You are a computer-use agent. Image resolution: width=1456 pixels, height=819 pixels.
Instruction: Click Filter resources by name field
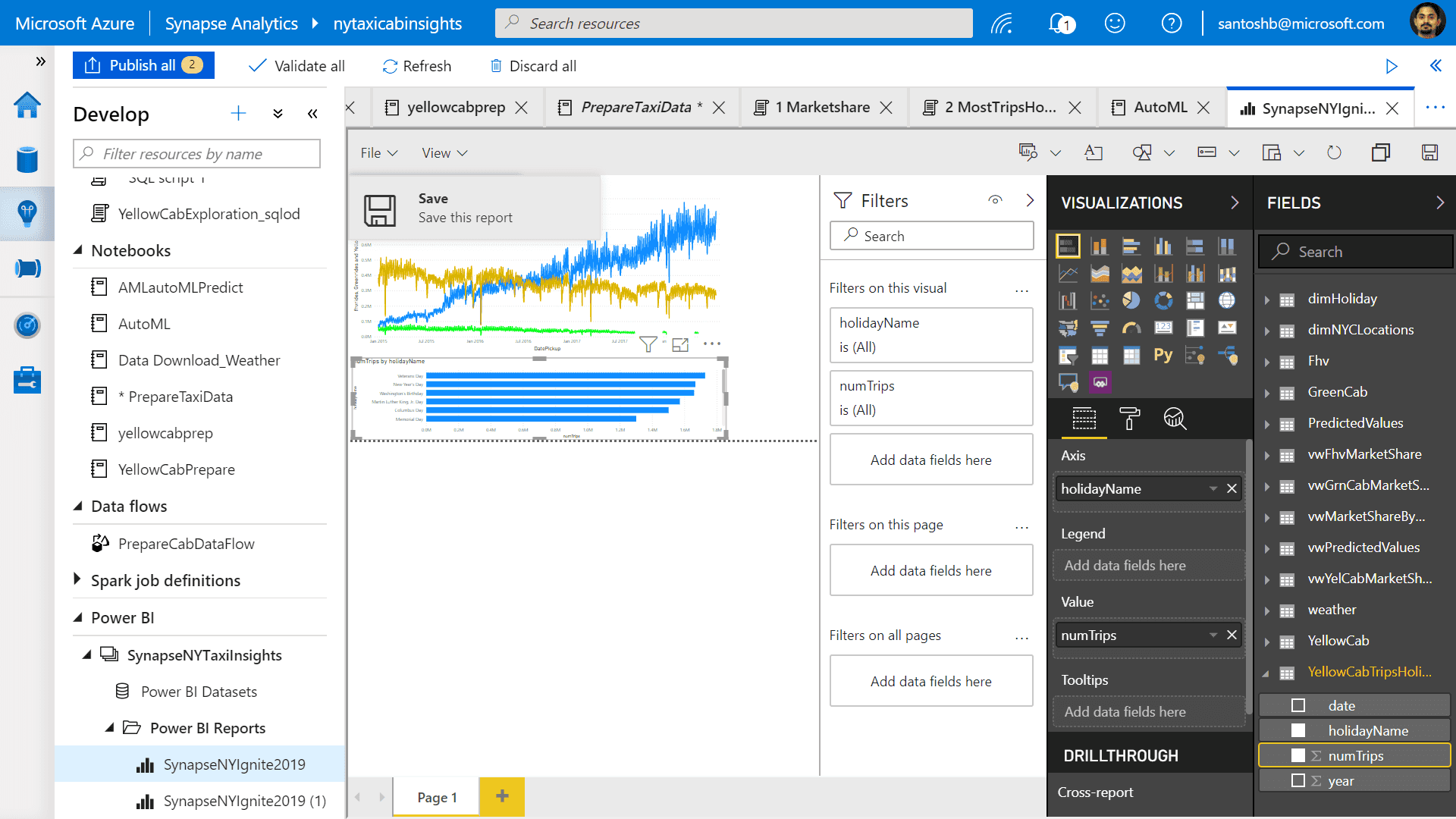coord(197,154)
